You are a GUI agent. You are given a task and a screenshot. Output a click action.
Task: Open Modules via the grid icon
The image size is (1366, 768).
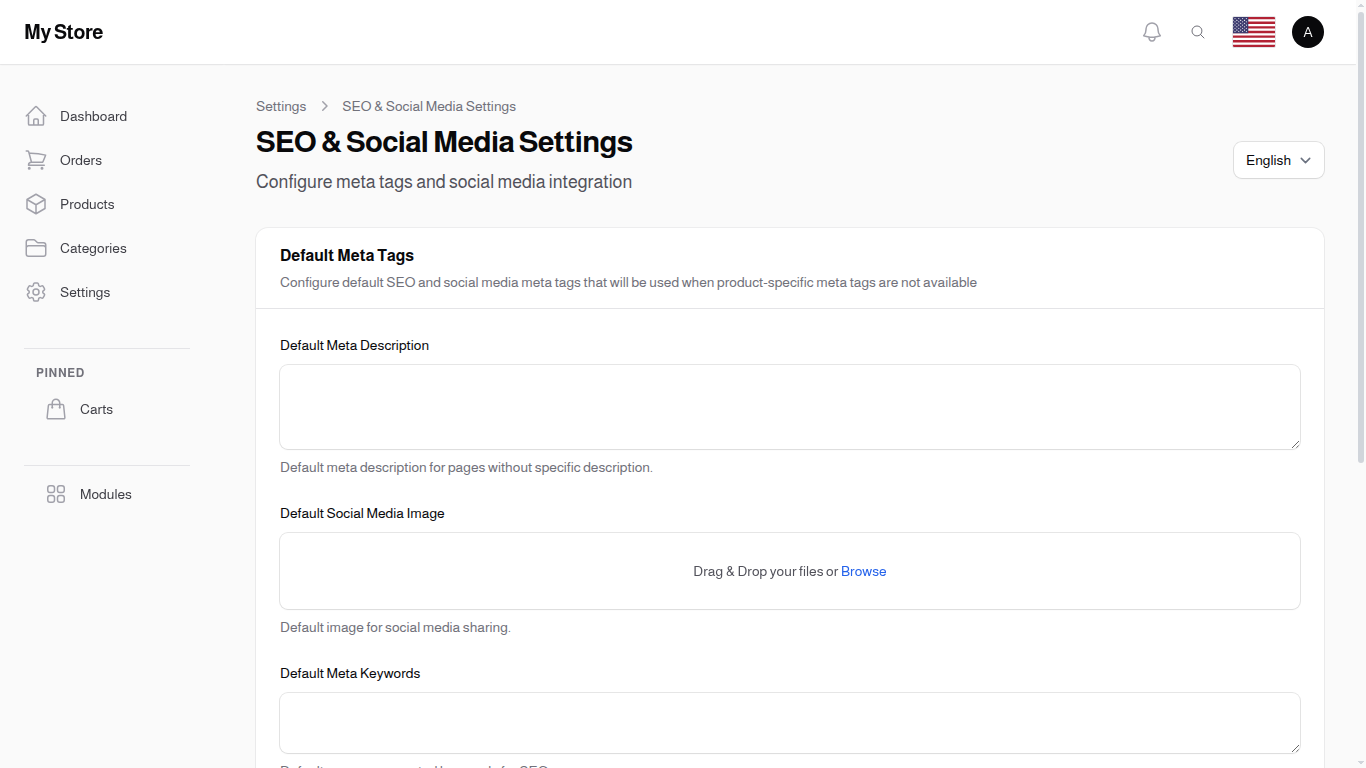pos(56,494)
